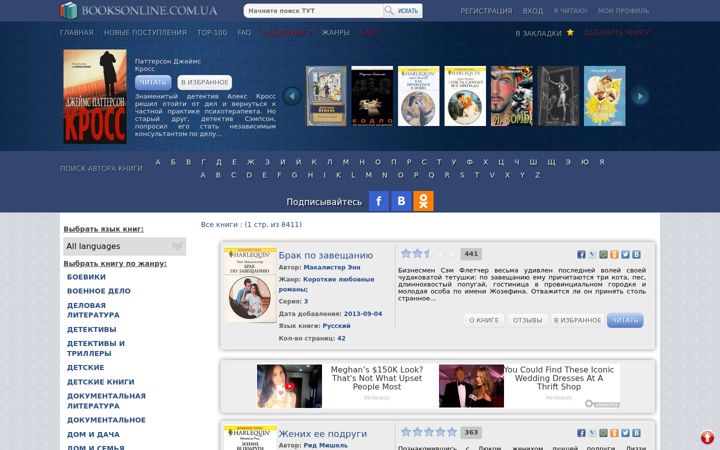Share Брак по завещанию on Twitter
The width and height of the screenshot is (720, 450).
(625, 254)
